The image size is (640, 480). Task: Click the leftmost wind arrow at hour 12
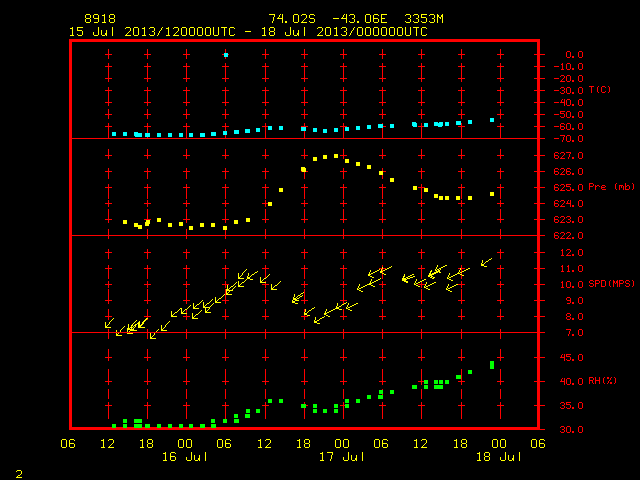[x=109, y=323]
